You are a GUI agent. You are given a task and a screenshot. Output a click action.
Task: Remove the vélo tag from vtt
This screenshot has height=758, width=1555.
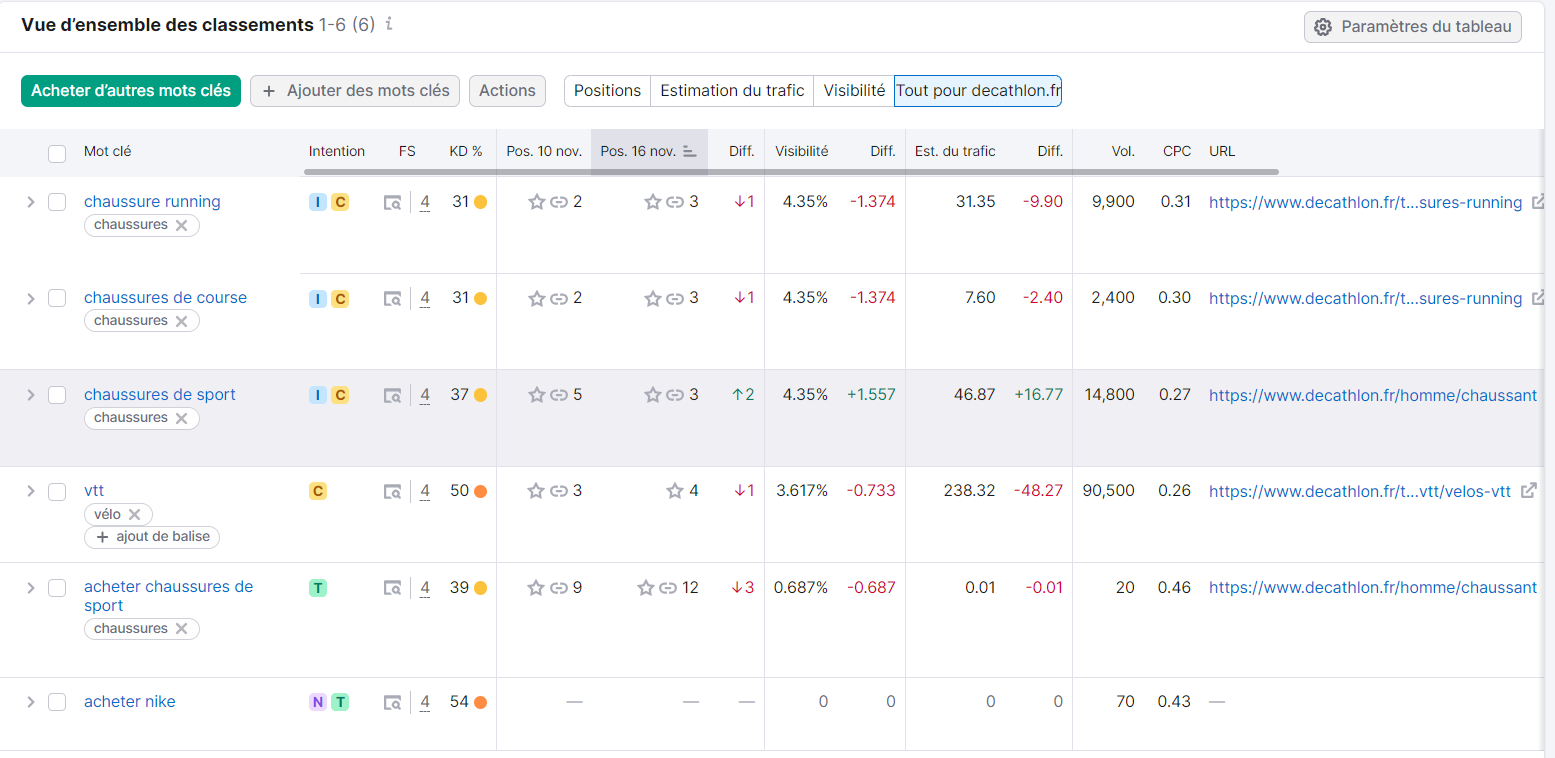(x=134, y=514)
